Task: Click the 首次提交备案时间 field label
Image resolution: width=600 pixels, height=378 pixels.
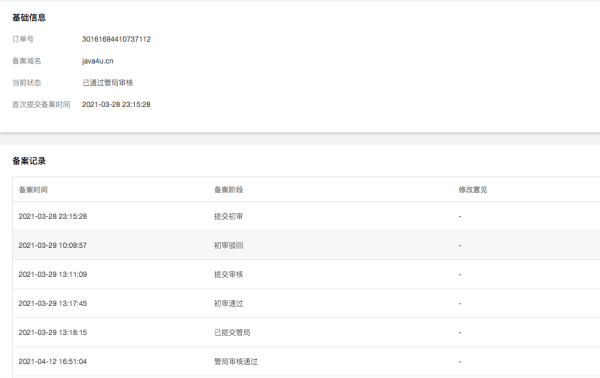Action: 41,104
